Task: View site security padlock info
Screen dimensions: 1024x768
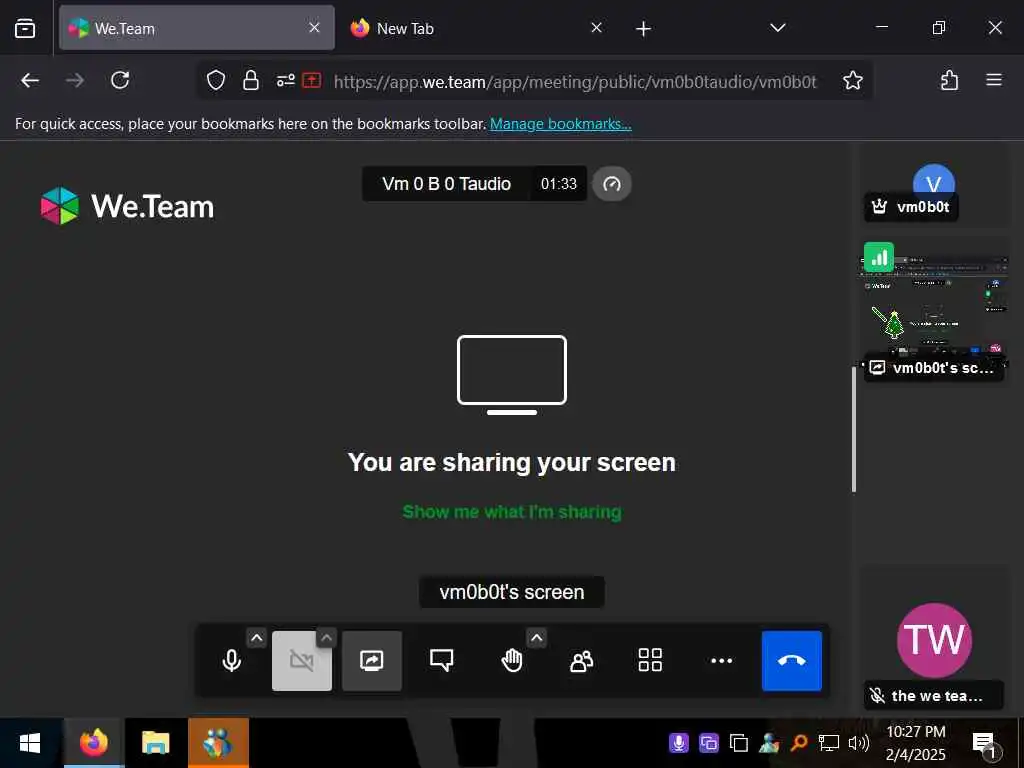Action: (x=251, y=80)
